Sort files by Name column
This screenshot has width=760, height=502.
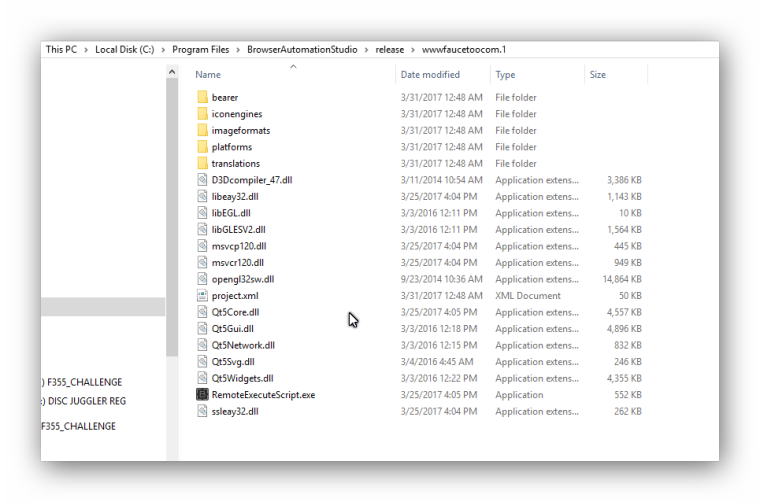click(x=208, y=75)
